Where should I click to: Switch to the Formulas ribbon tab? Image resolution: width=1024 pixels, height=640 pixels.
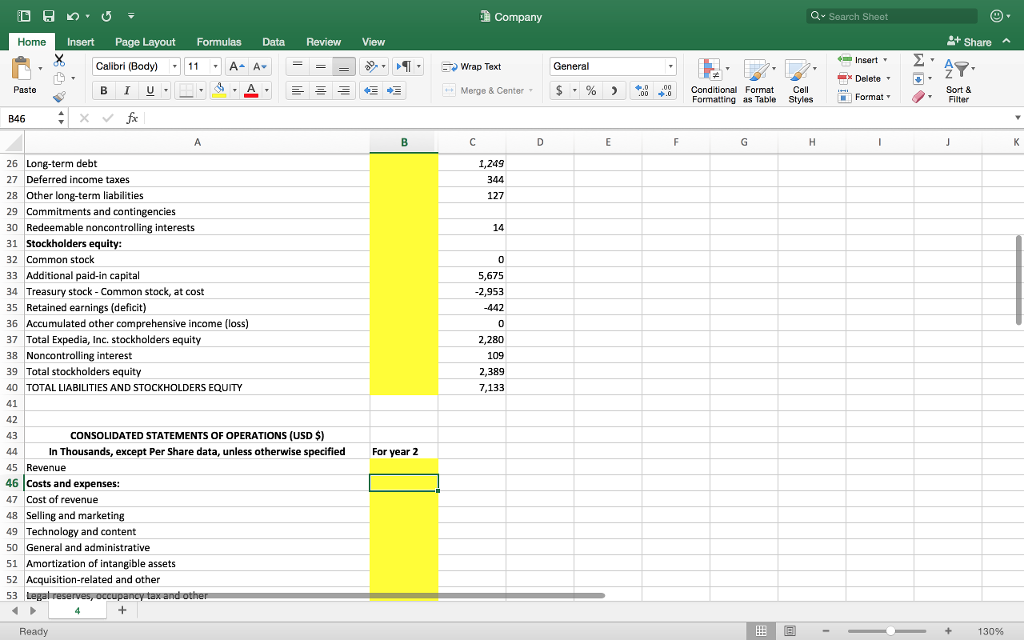tap(218, 42)
